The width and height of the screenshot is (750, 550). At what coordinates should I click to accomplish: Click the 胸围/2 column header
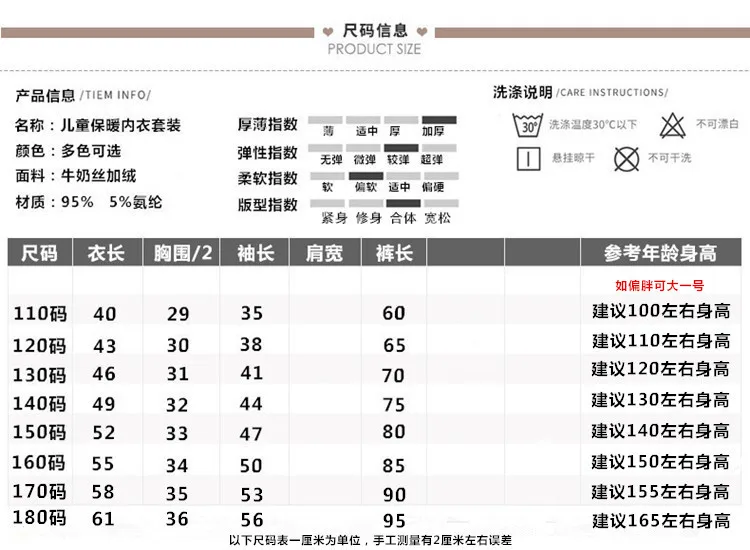[181, 252]
